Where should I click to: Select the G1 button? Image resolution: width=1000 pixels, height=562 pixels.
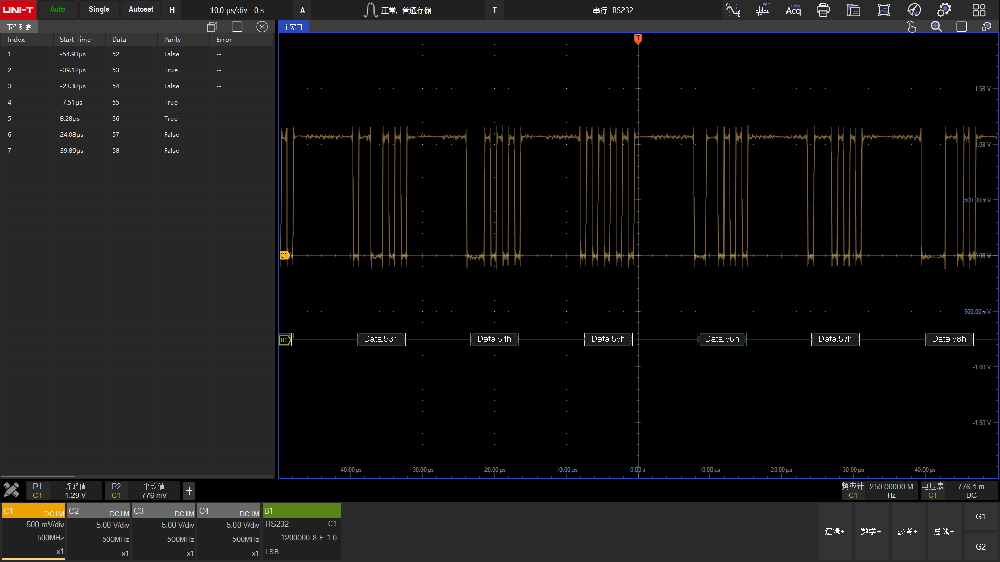(980, 516)
